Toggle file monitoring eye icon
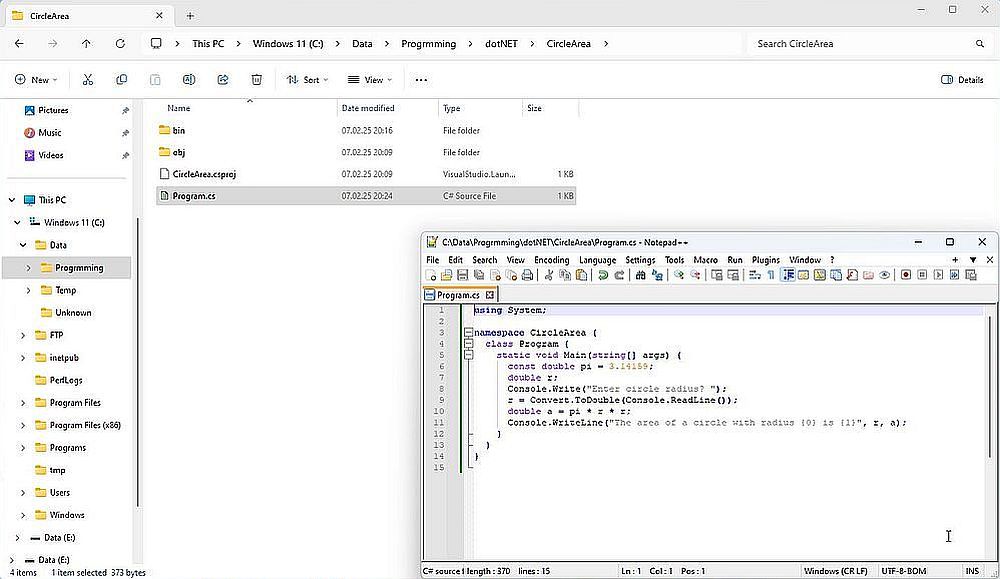This screenshot has height=579, width=1000. pos(885,275)
